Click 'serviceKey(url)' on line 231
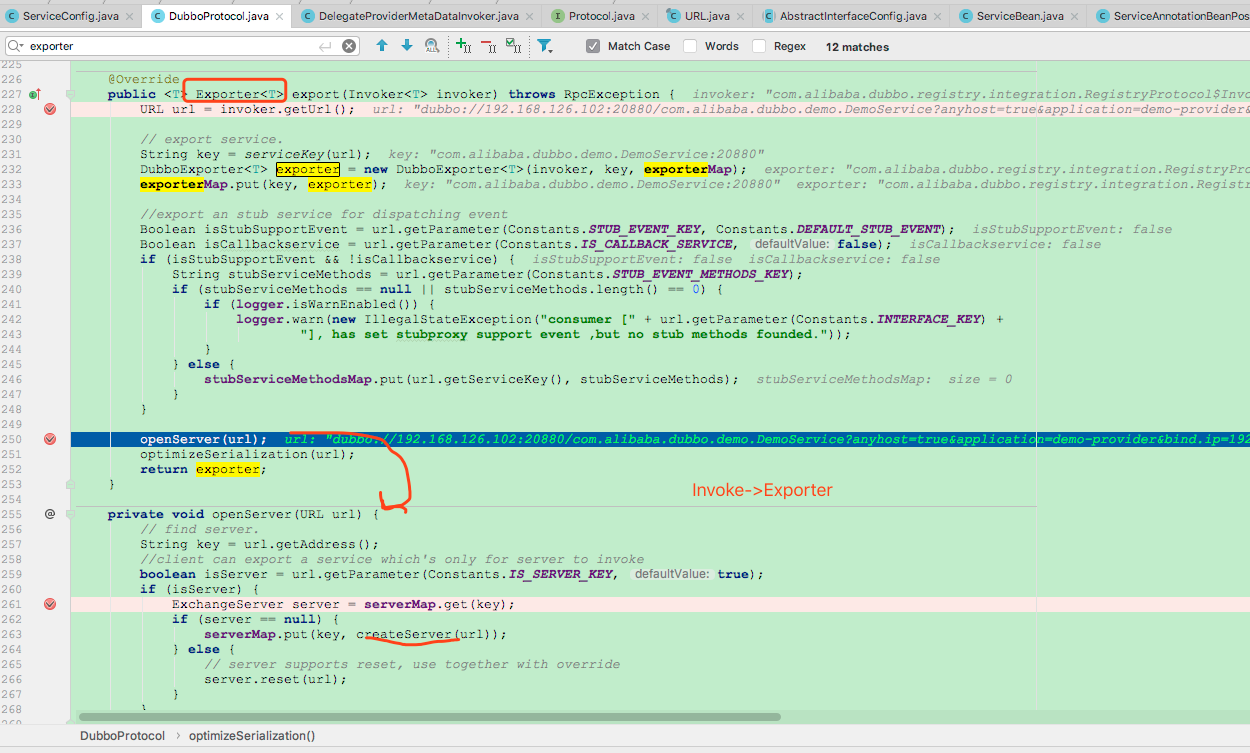1250x753 pixels. click(309, 154)
